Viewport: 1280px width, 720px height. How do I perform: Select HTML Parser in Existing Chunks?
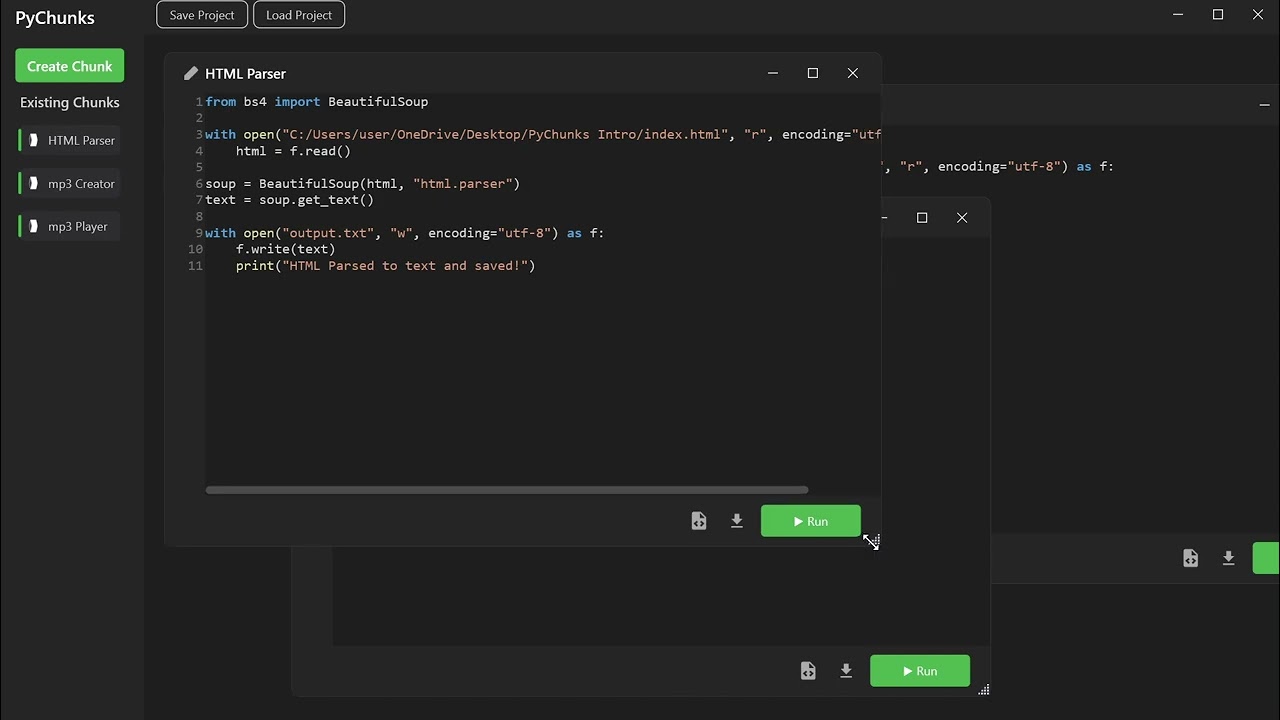(x=70, y=140)
